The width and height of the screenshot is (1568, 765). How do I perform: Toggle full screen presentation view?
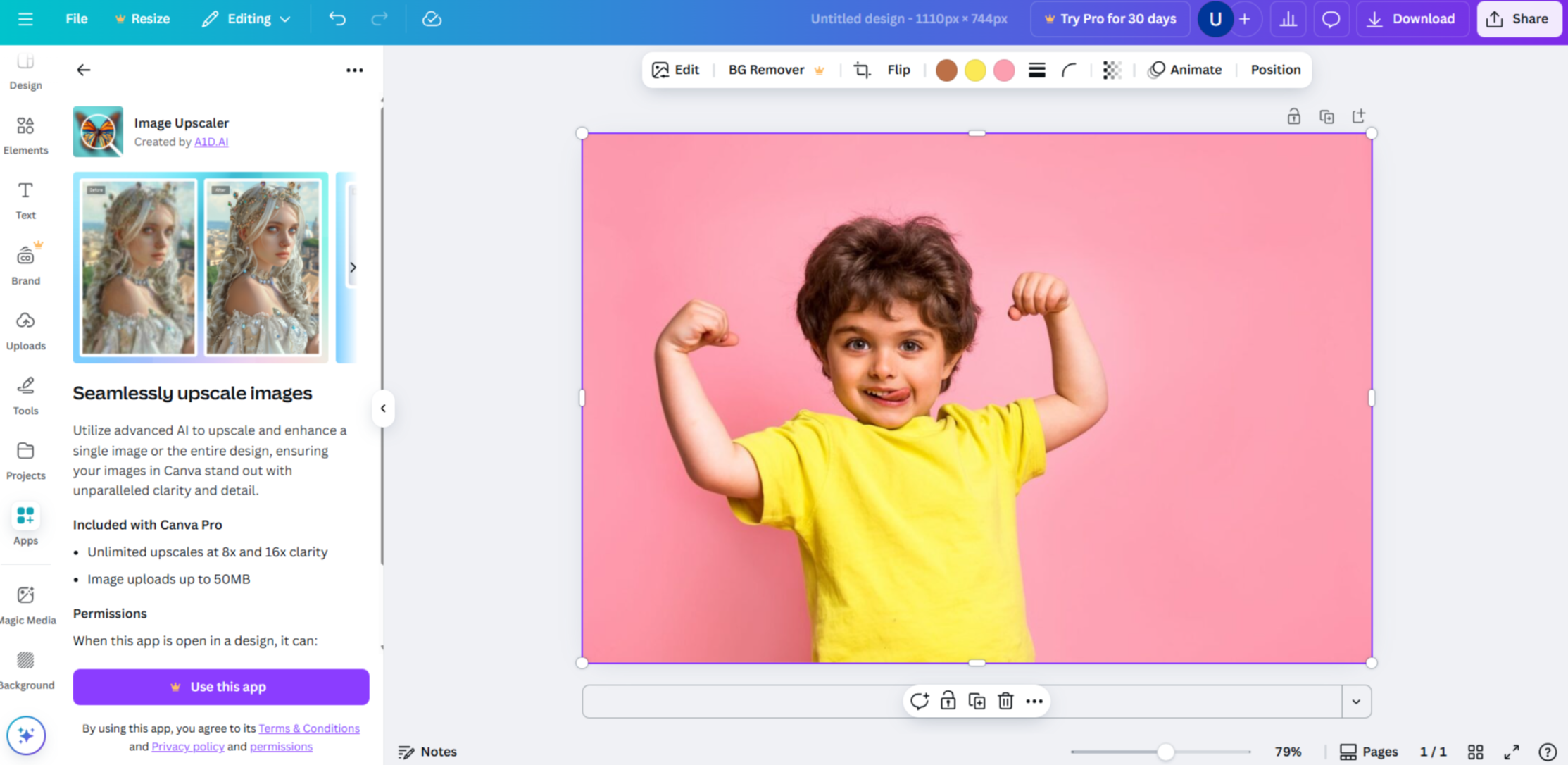[x=1511, y=751]
